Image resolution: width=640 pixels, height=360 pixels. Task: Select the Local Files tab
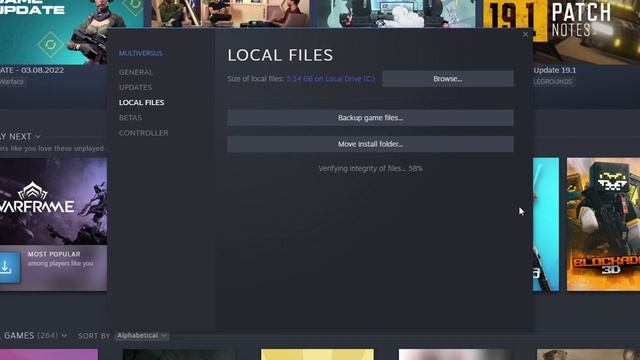(141, 102)
